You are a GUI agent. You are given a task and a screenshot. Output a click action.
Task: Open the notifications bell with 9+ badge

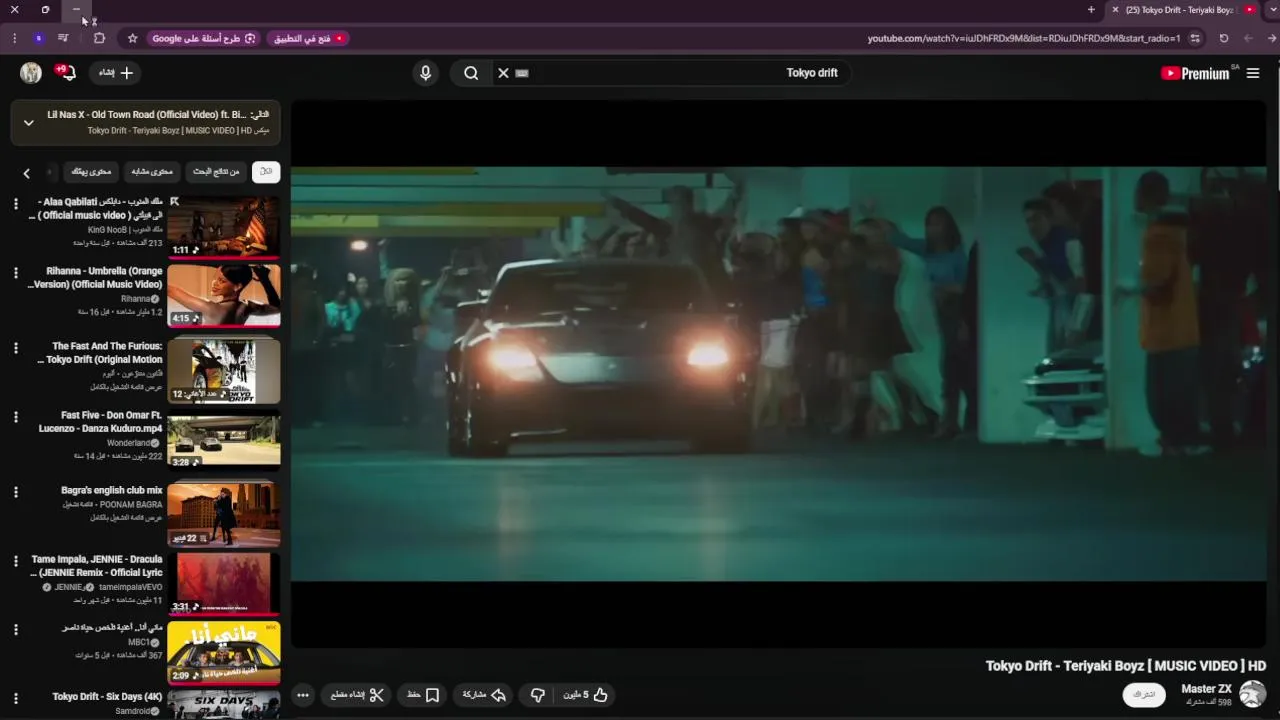point(66,73)
